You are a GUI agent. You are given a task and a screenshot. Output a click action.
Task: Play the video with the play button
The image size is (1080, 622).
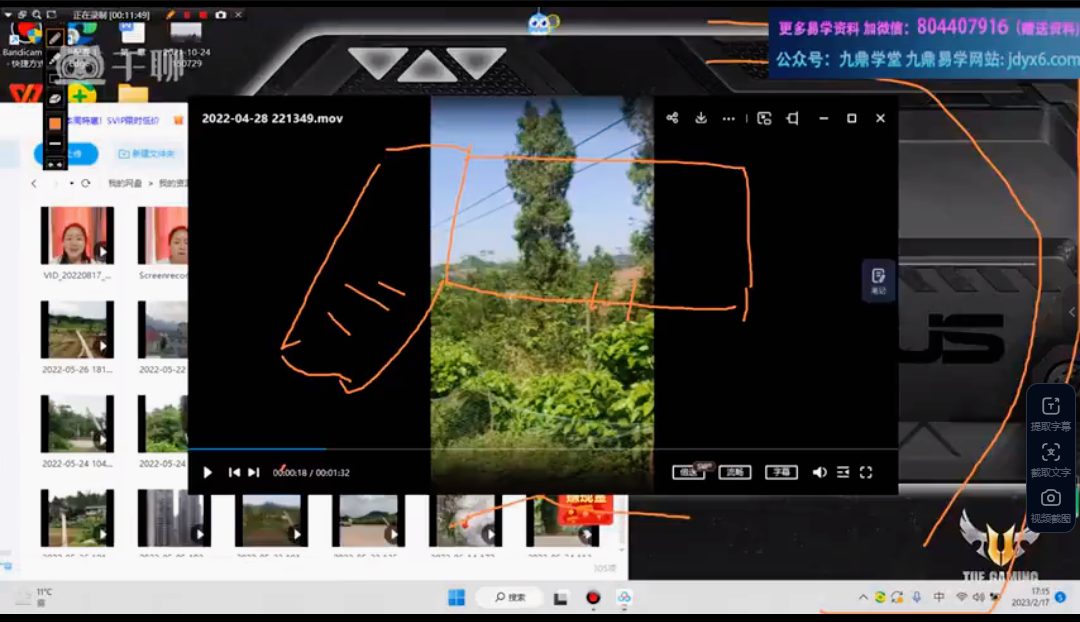208,473
